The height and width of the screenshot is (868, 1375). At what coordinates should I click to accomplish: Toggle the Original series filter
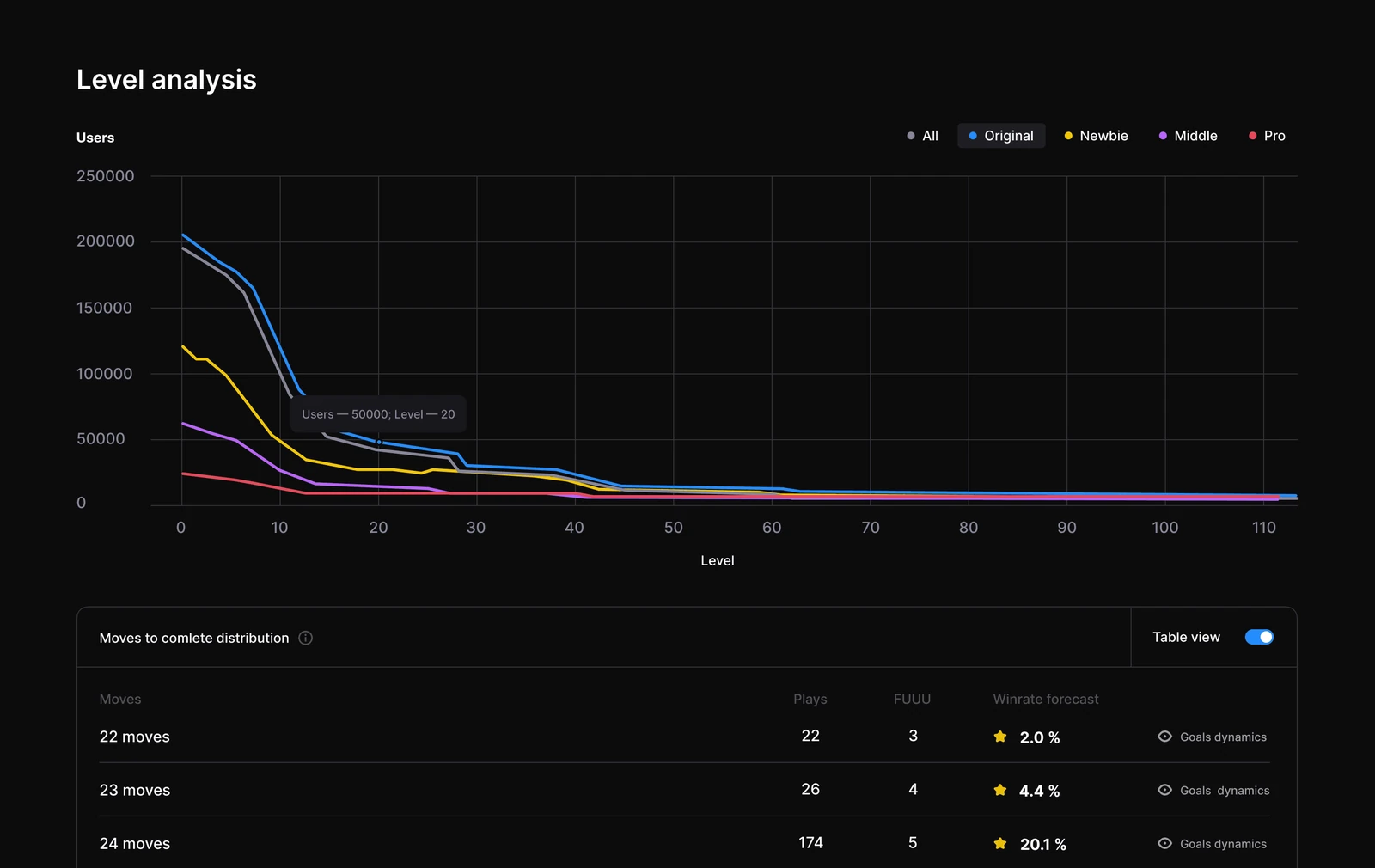point(1001,136)
